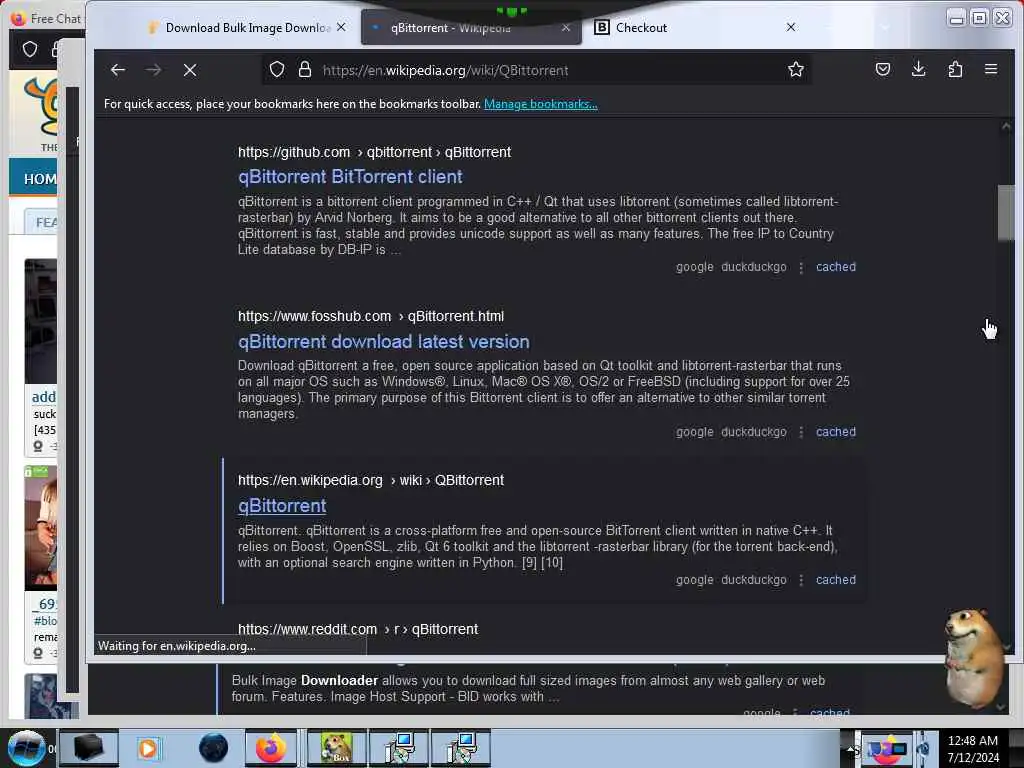Show site security padlock info
The width and height of the screenshot is (1024, 768).
(x=304, y=69)
